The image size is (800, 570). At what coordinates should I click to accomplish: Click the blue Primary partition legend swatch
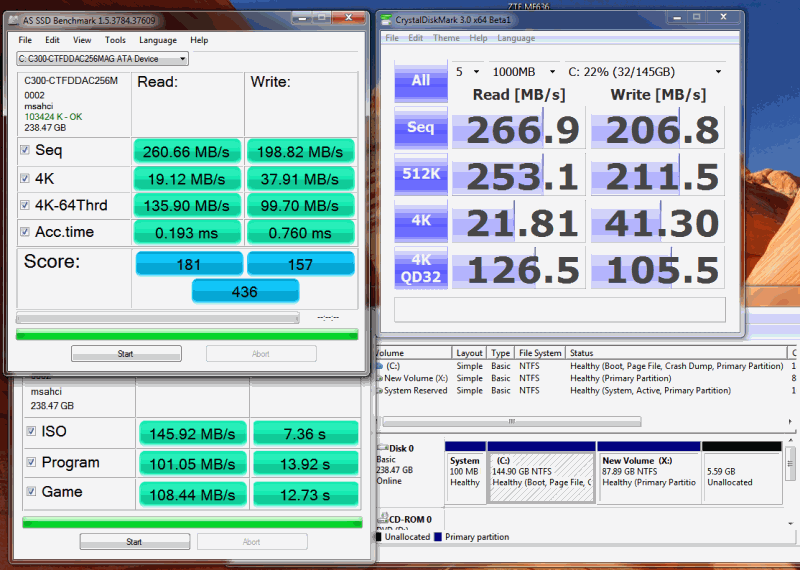438,537
